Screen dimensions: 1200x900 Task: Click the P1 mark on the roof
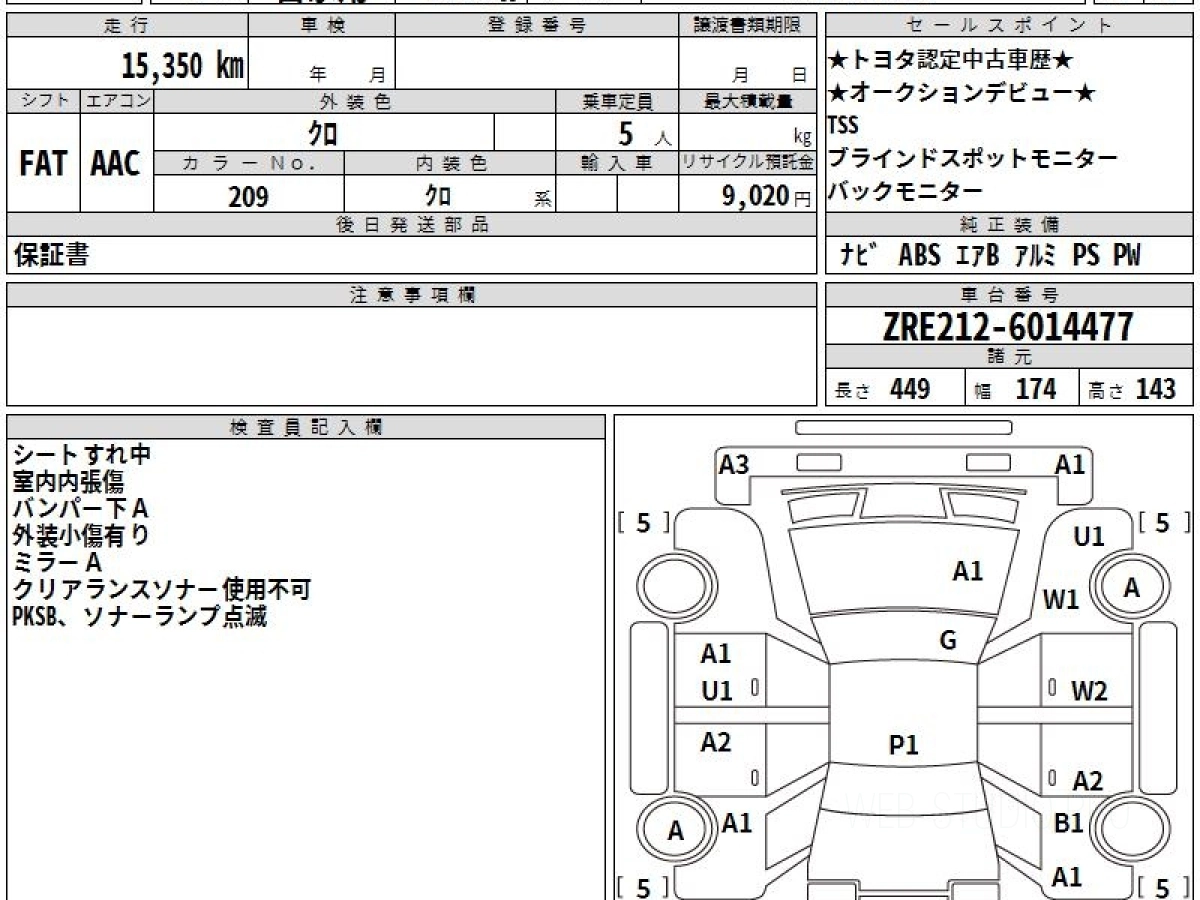(903, 745)
